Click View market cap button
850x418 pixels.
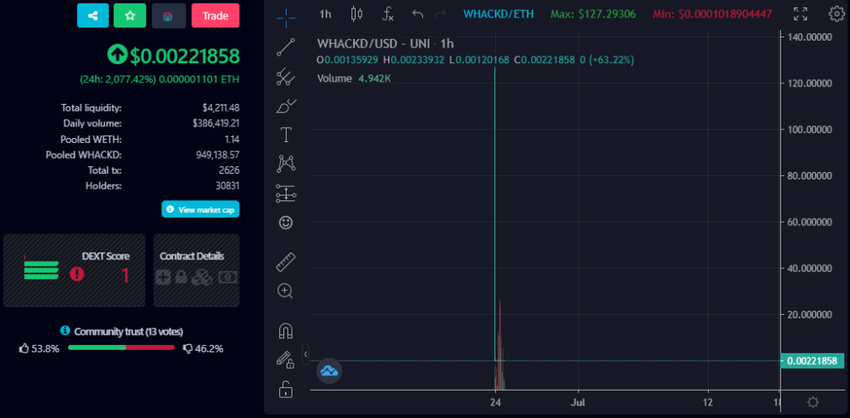tap(201, 209)
